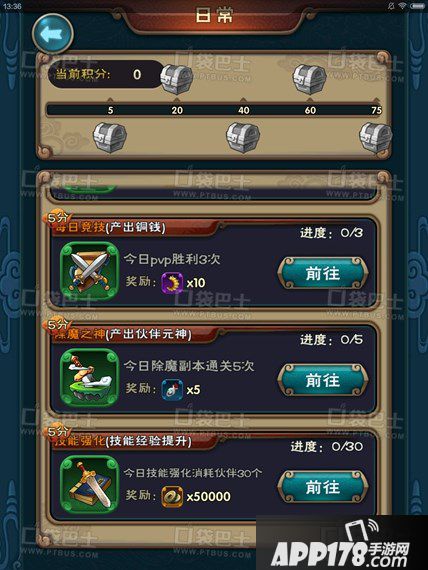
Task: Click 前往 for the pvp victory quest
Action: [x=323, y=273]
